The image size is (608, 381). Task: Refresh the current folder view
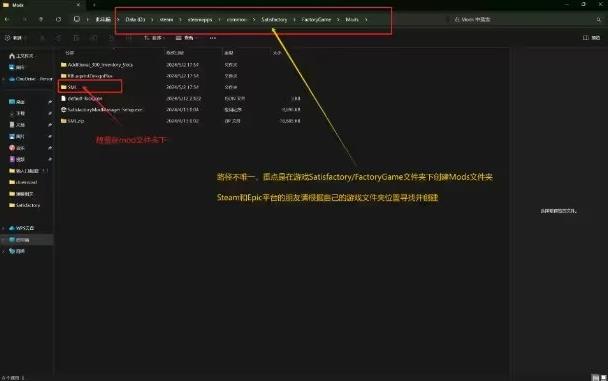point(58,19)
